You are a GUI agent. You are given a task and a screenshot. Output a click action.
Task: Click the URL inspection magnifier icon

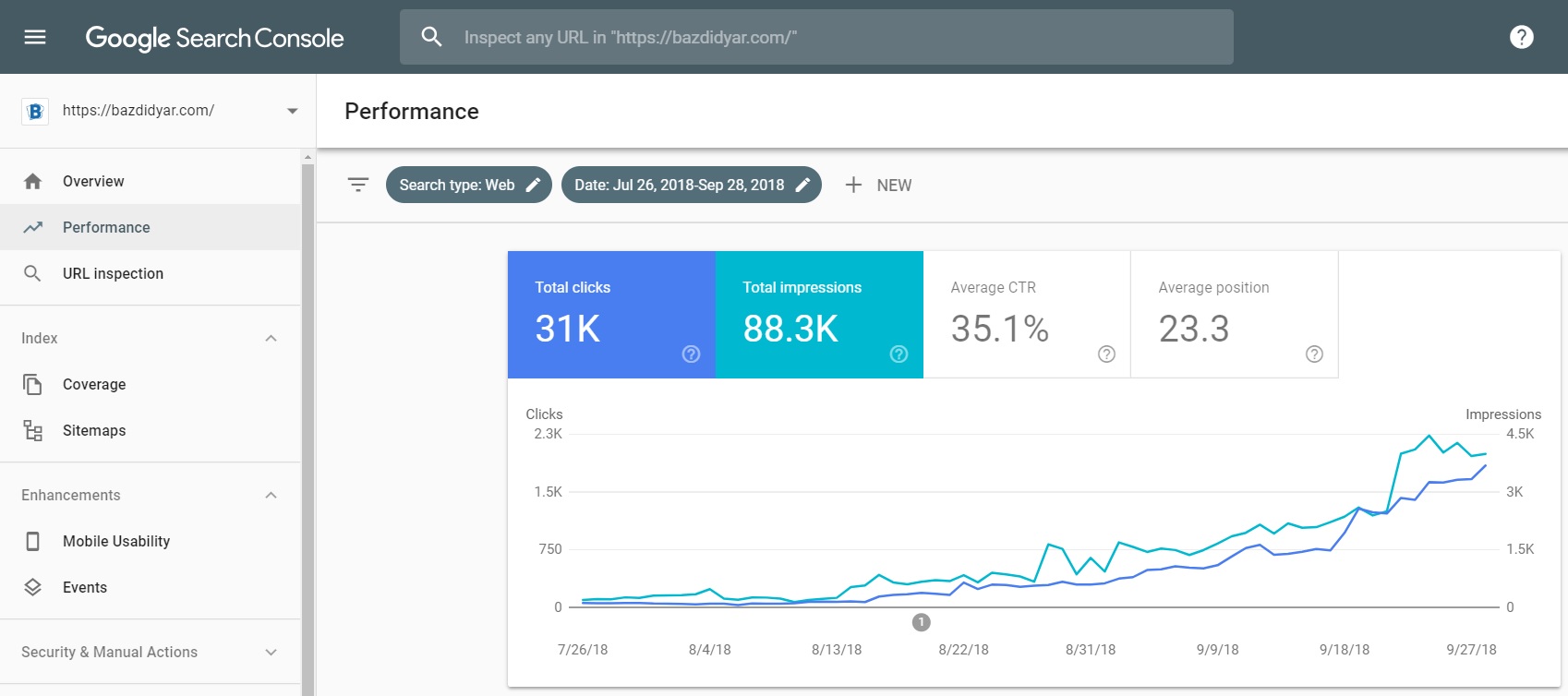(32, 273)
